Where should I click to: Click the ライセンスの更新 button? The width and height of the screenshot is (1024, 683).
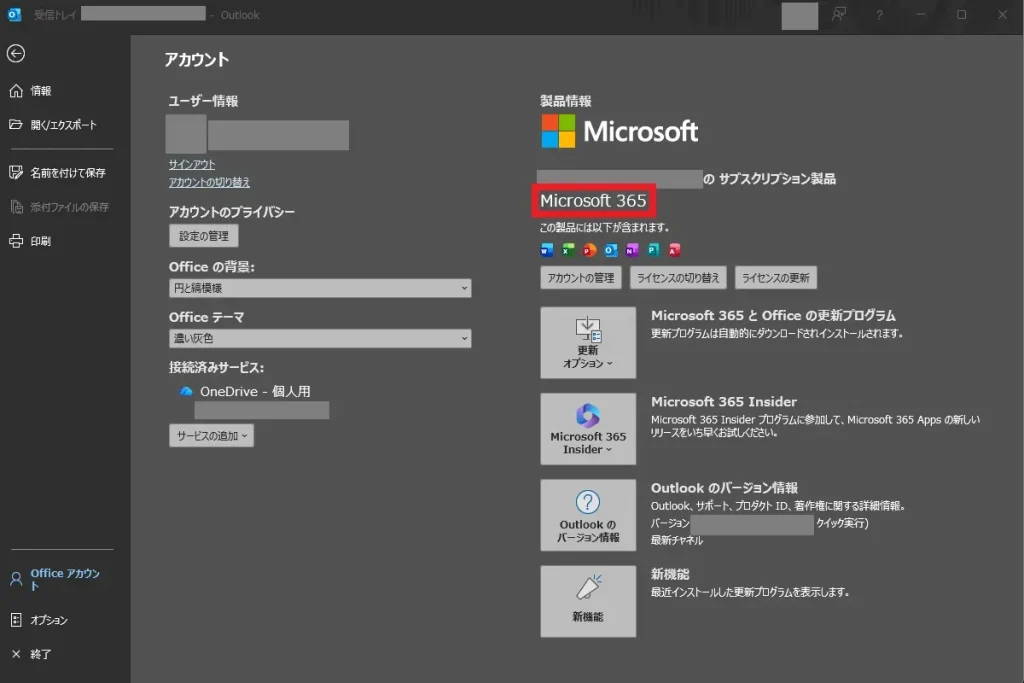(x=776, y=278)
